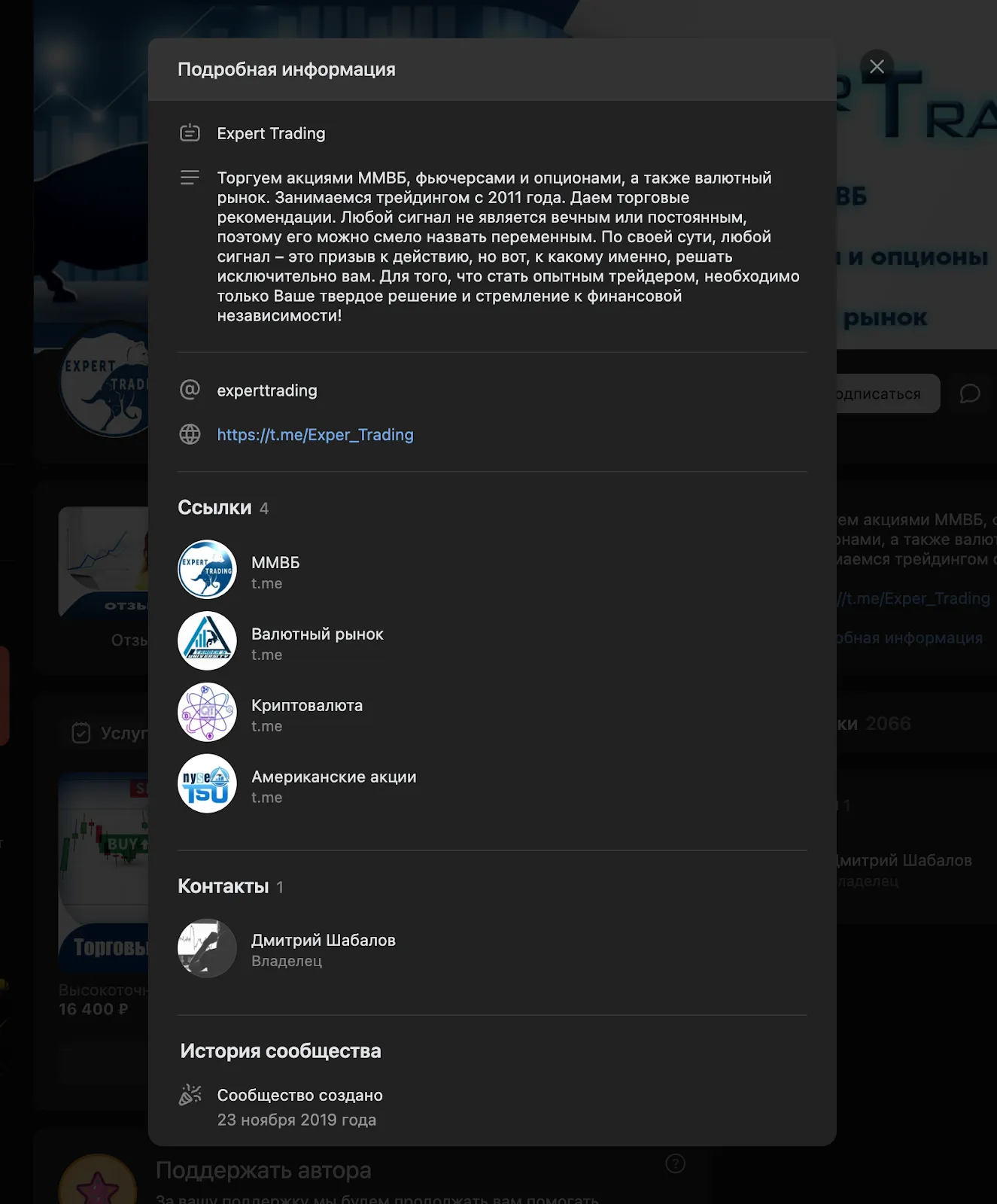Image resolution: width=997 pixels, height=1204 pixels.
Task: Click the community name badge icon
Action: [190, 133]
